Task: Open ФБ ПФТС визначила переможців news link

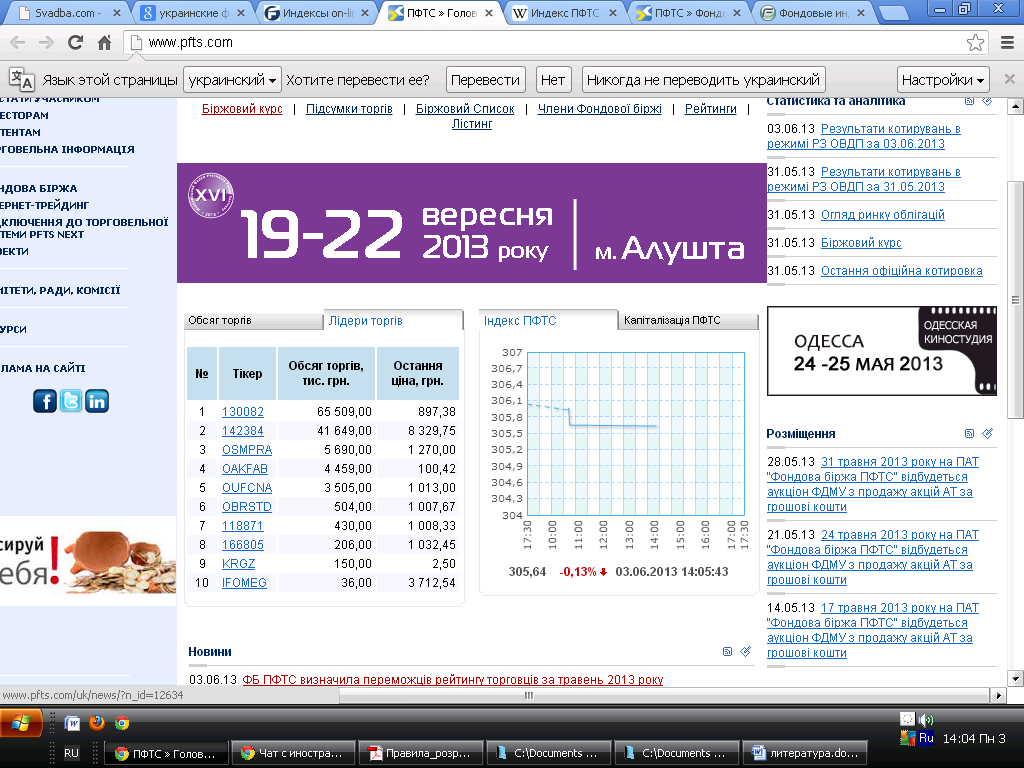Action: click(x=453, y=679)
